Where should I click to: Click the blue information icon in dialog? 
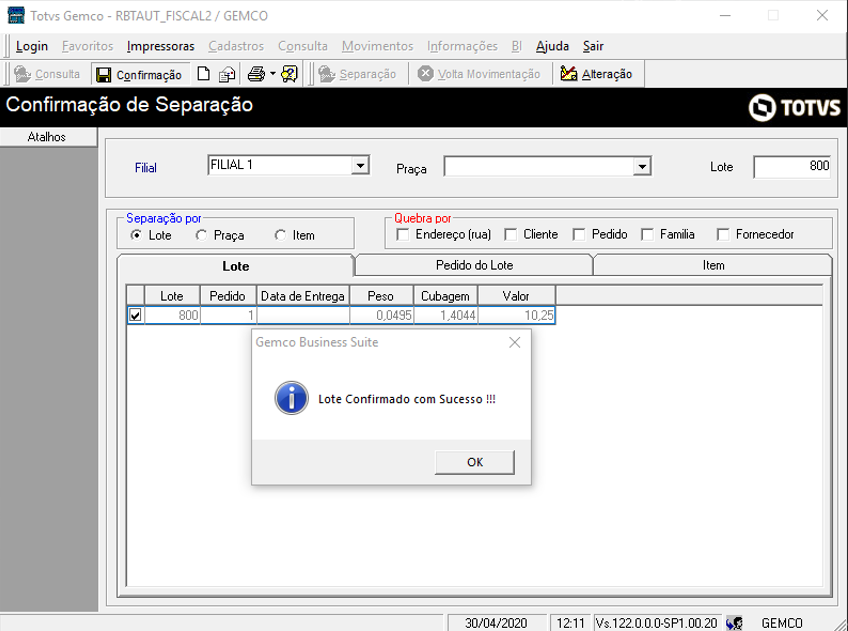pyautogui.click(x=292, y=398)
